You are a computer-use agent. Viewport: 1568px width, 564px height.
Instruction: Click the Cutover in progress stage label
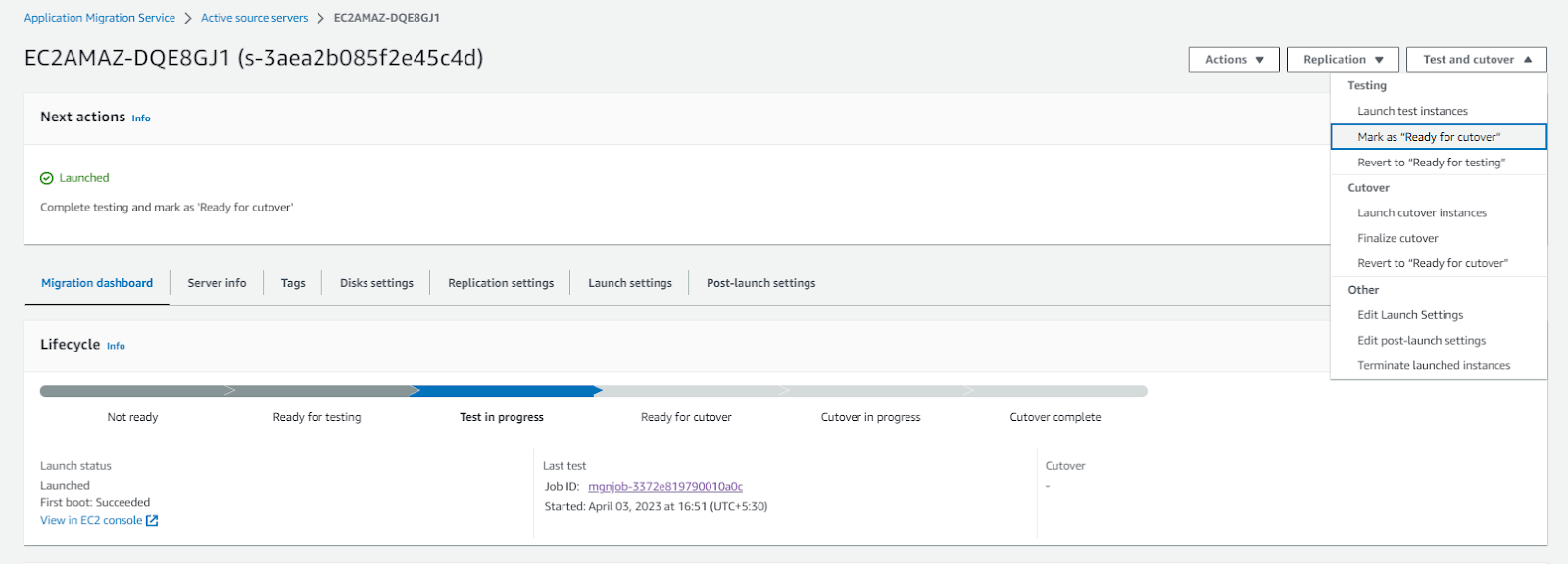[870, 417]
